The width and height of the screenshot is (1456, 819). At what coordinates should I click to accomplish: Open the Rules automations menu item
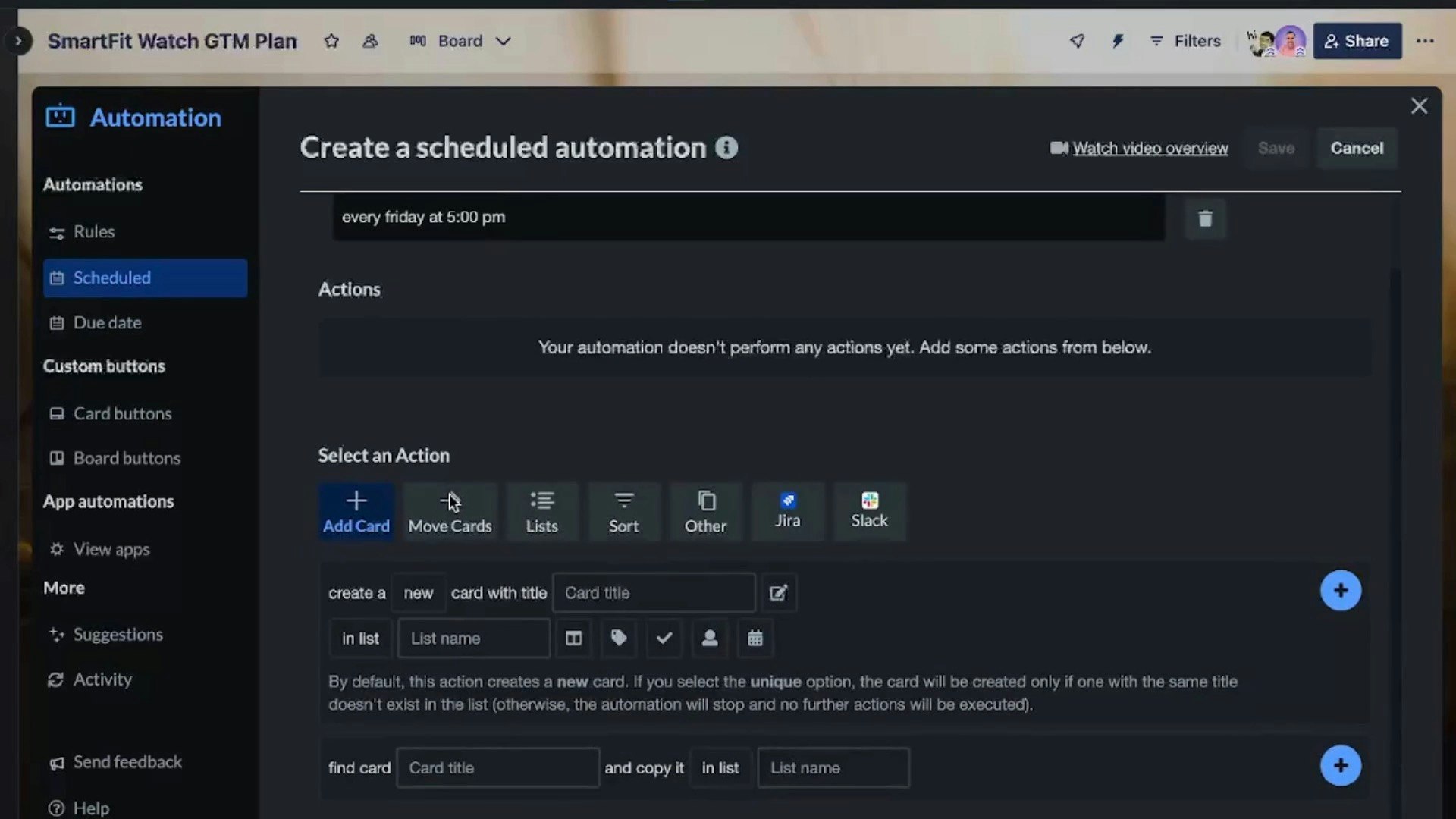click(94, 232)
